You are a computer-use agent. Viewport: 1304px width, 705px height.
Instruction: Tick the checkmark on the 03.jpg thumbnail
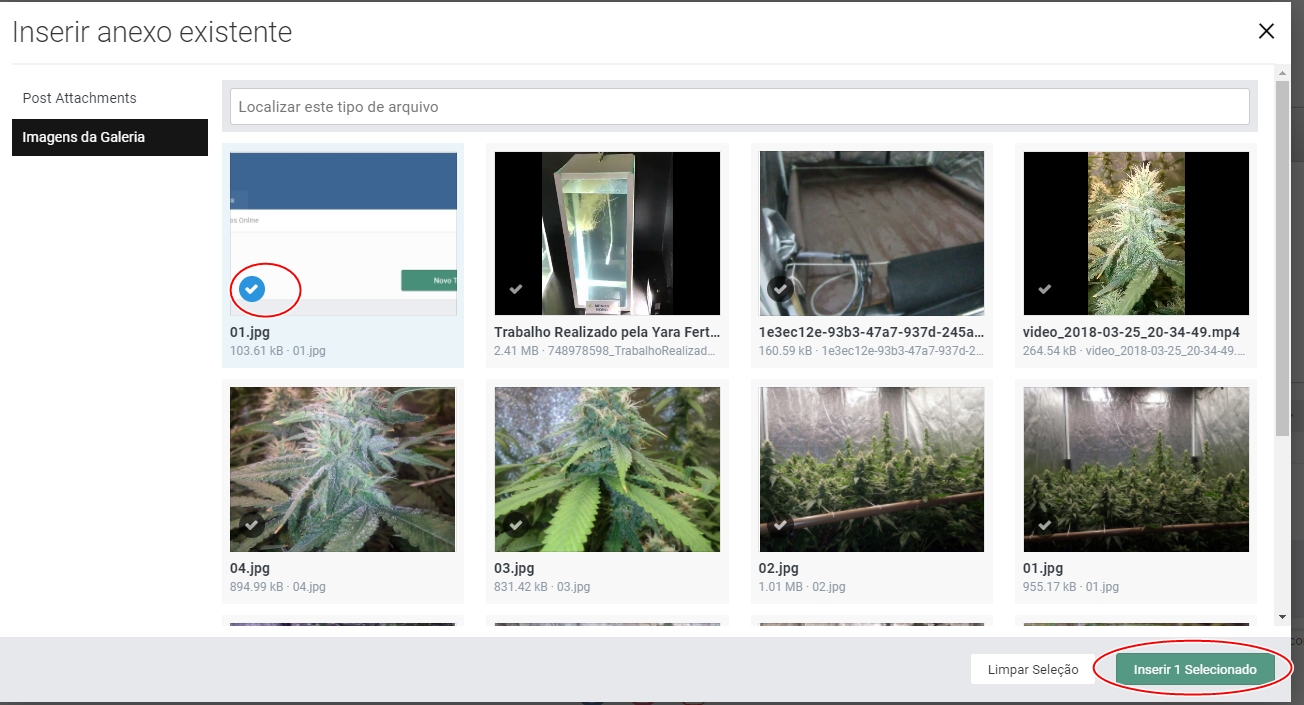[x=516, y=525]
